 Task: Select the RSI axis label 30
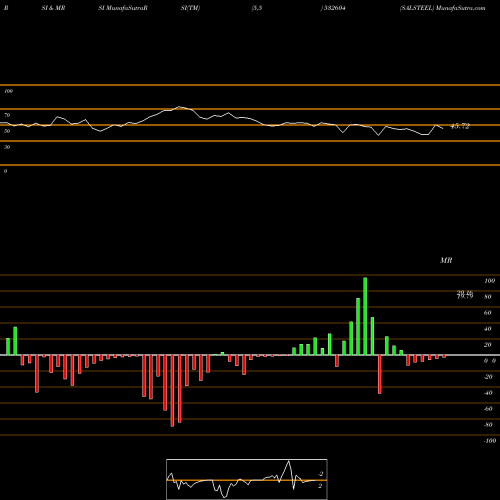click(7, 147)
